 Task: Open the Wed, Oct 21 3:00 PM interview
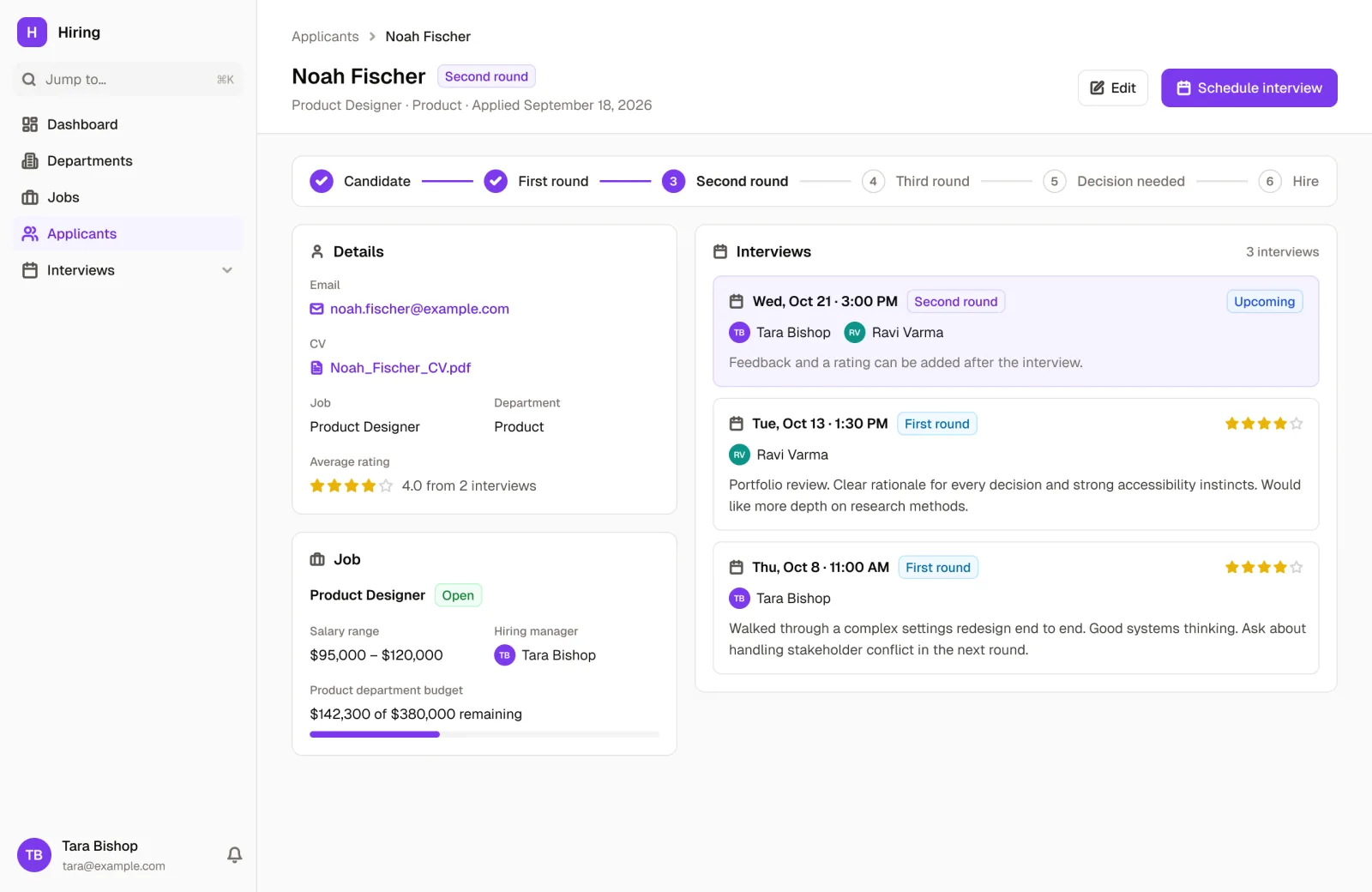1015,331
